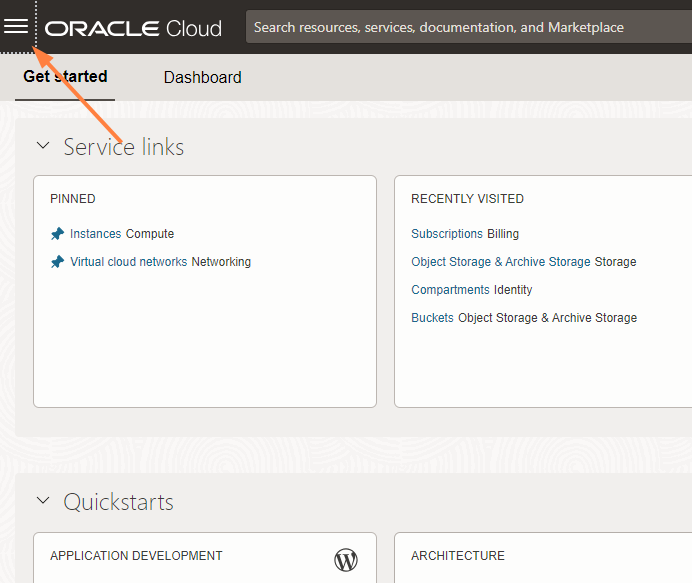692x583 pixels.
Task: Open Object Storage & Archive Storage link
Action: click(500, 262)
